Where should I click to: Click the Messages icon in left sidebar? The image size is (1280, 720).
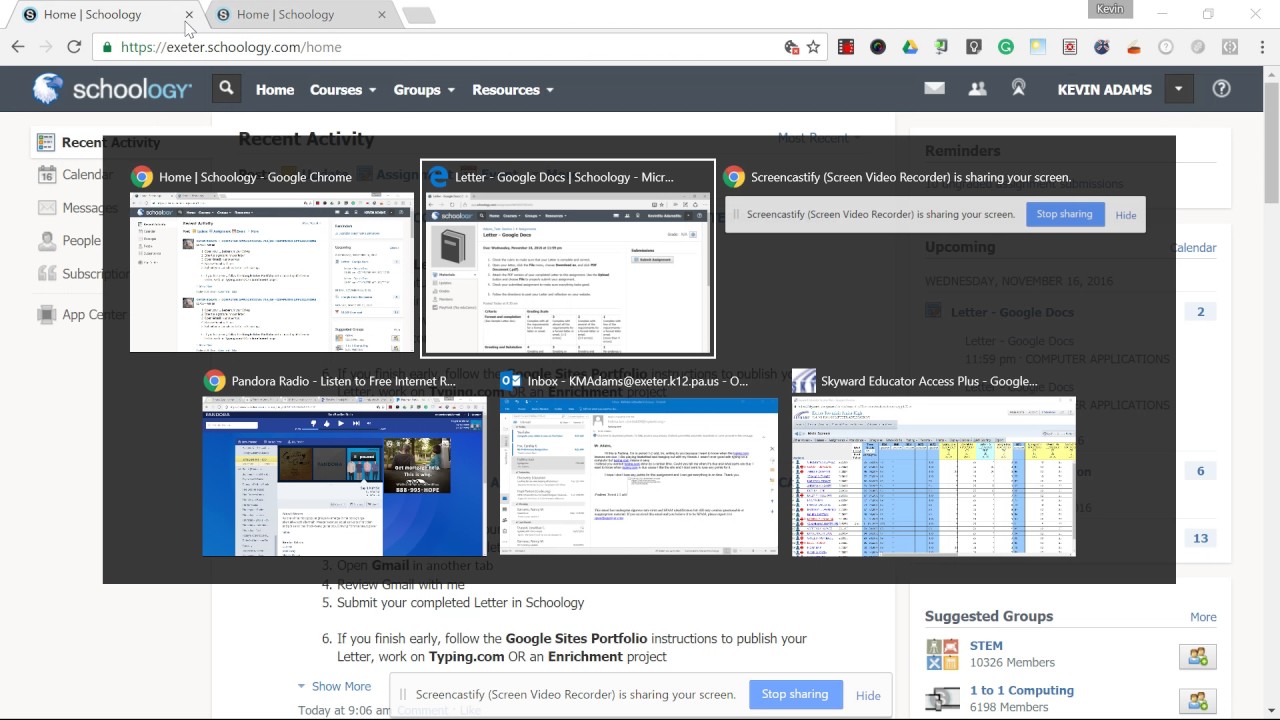point(46,207)
